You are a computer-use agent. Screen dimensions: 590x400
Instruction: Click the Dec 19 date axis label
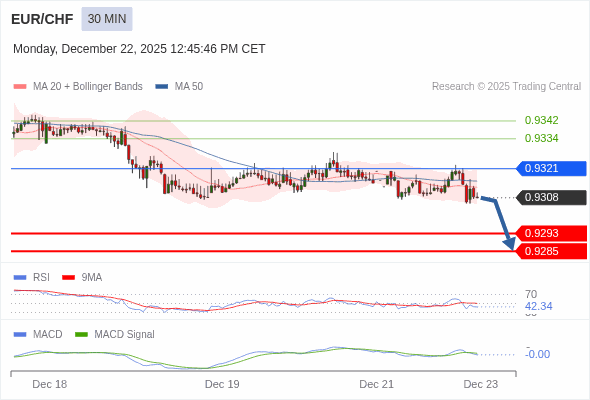click(x=222, y=384)
